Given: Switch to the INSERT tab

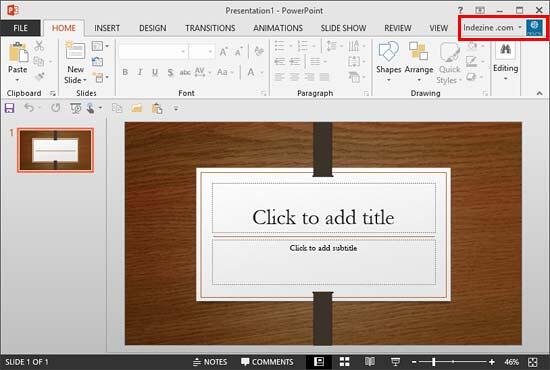Looking at the screenshot, I should (107, 28).
